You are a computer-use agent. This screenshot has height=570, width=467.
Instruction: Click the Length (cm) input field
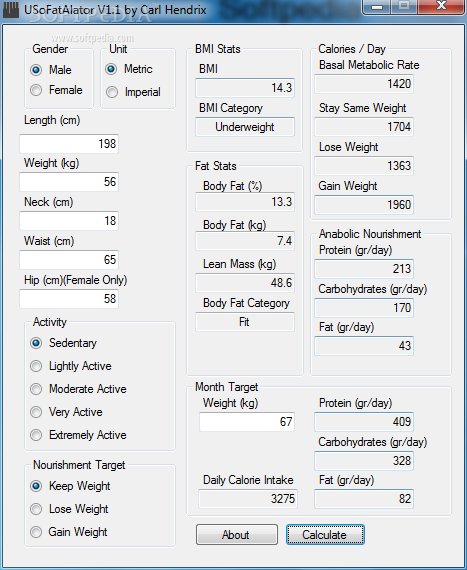pos(69,144)
